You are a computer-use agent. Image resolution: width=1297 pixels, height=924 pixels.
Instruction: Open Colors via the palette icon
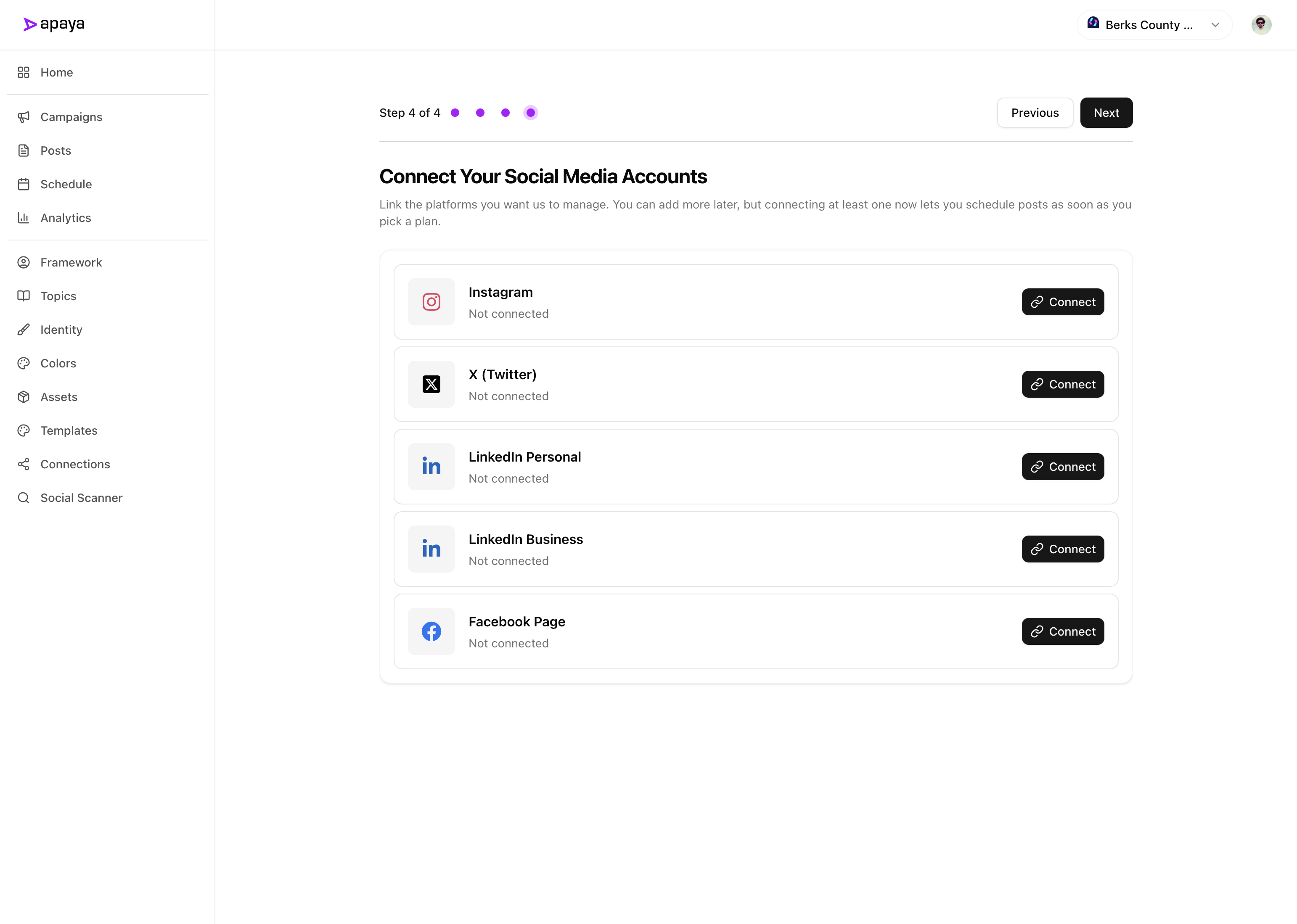click(x=23, y=363)
